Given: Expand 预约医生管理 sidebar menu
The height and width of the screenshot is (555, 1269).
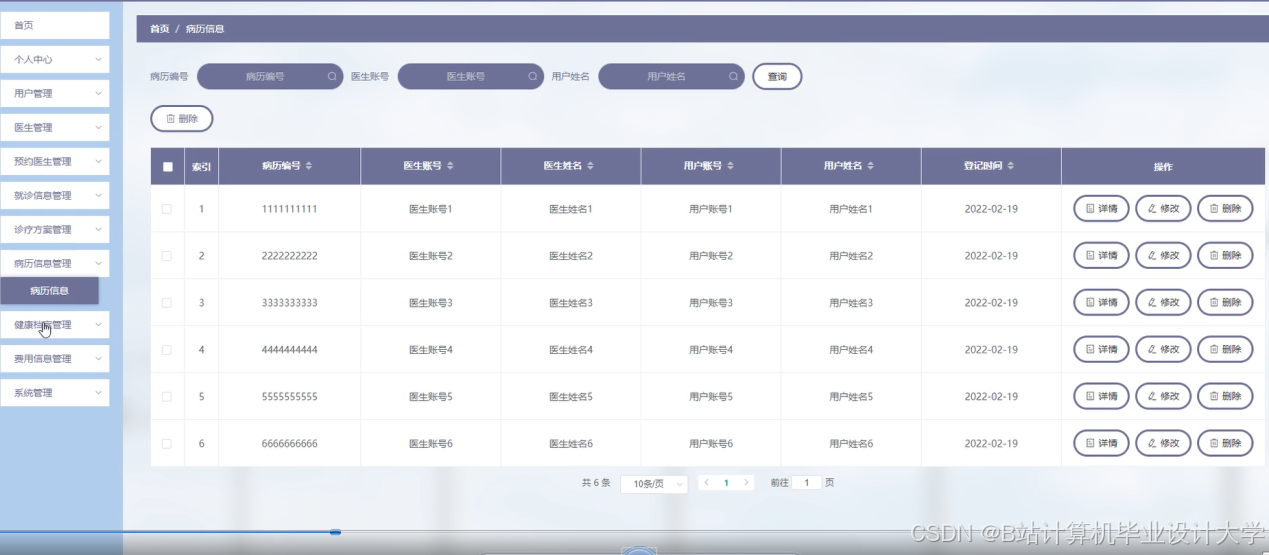Looking at the screenshot, I should coord(55,161).
